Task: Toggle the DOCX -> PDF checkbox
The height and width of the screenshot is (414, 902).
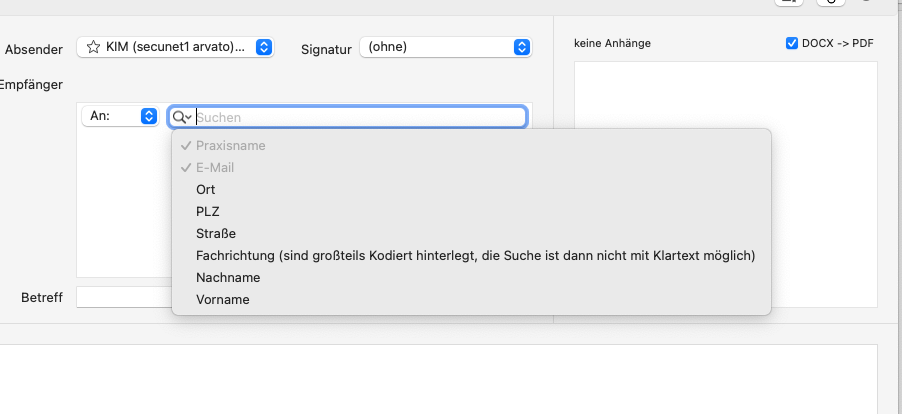Action: (x=792, y=43)
